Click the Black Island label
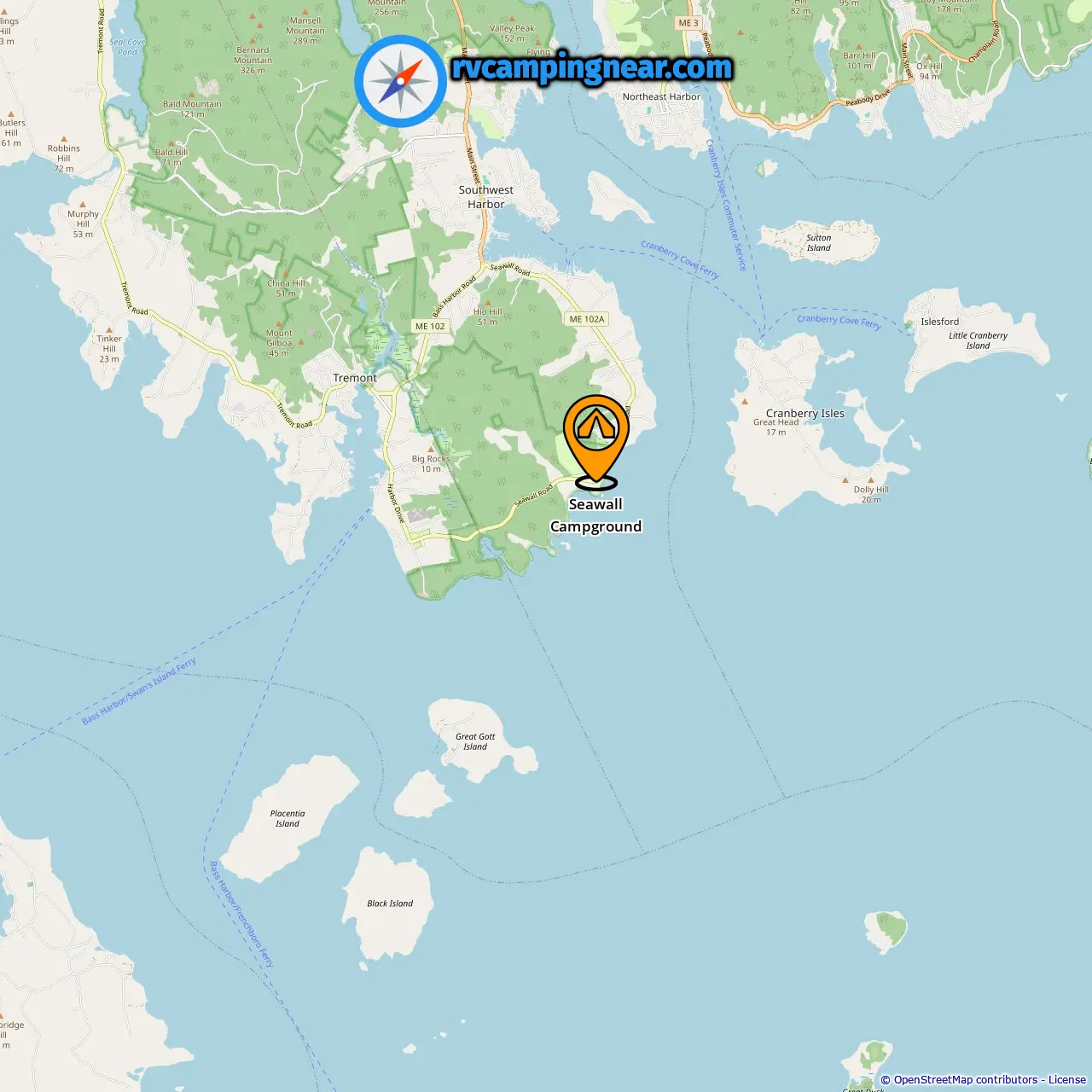Image resolution: width=1092 pixels, height=1092 pixels. tap(390, 903)
